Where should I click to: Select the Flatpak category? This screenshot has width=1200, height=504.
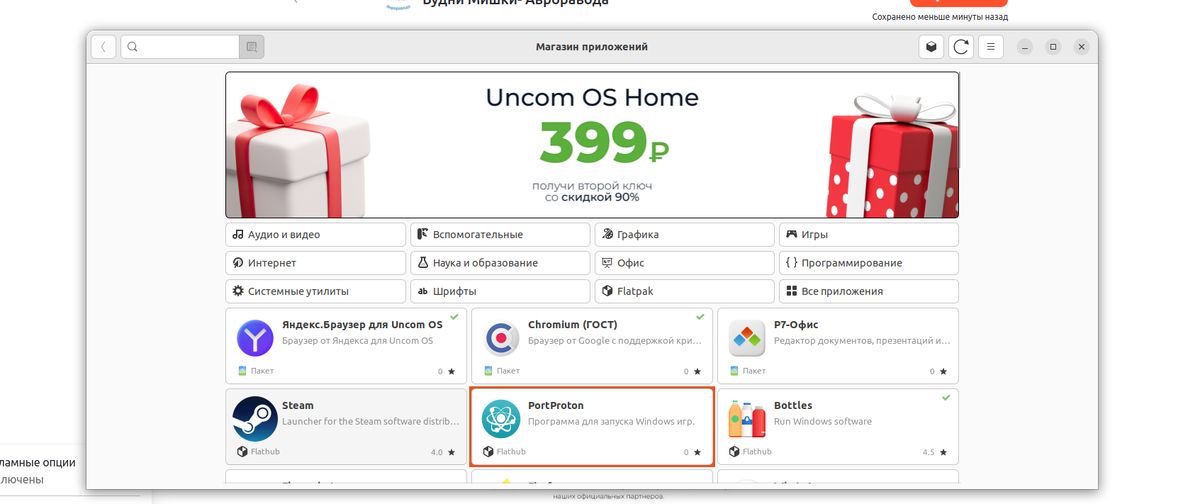[684, 291]
